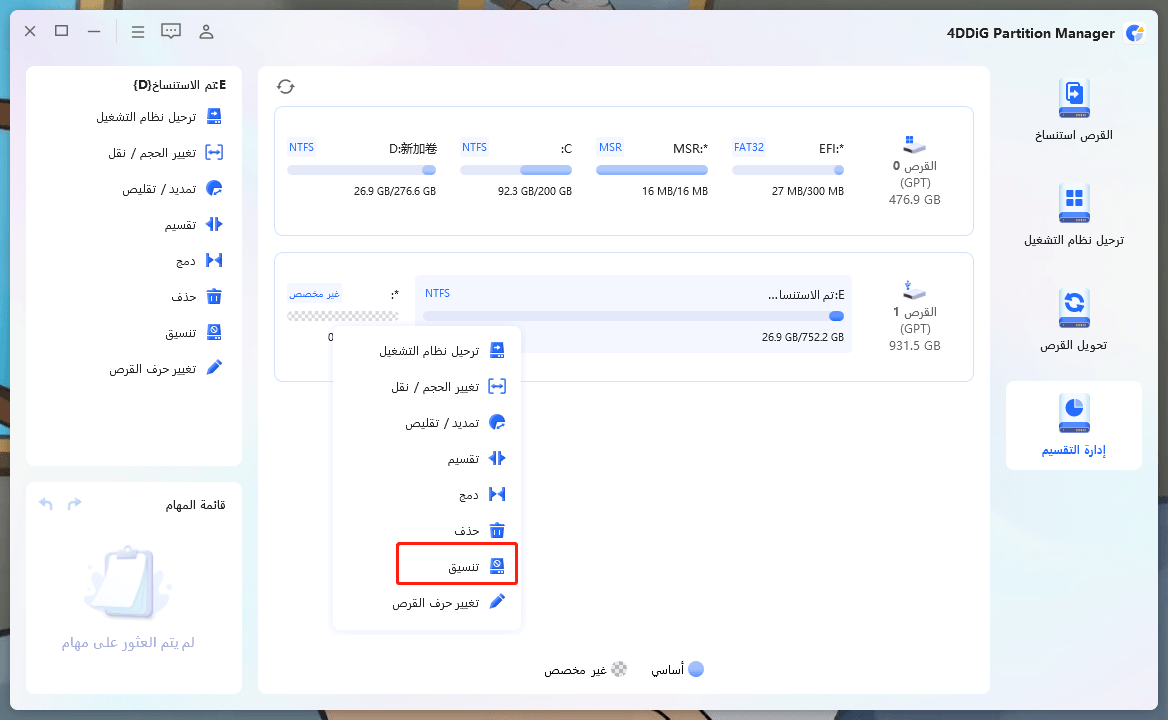Select the Split (تقسيم) icon in left panel
This screenshot has width=1168, height=720.
point(212,224)
